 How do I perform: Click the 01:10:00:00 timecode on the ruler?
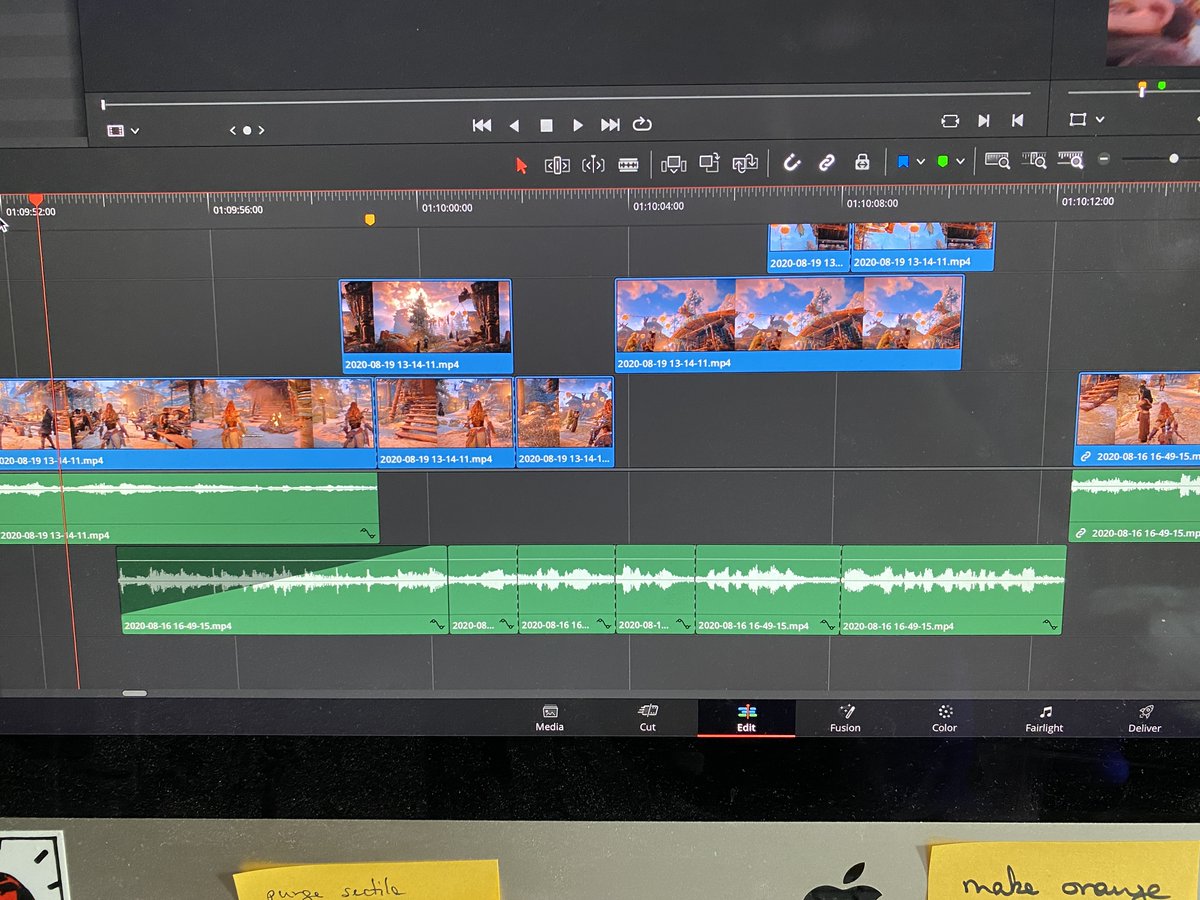click(446, 209)
